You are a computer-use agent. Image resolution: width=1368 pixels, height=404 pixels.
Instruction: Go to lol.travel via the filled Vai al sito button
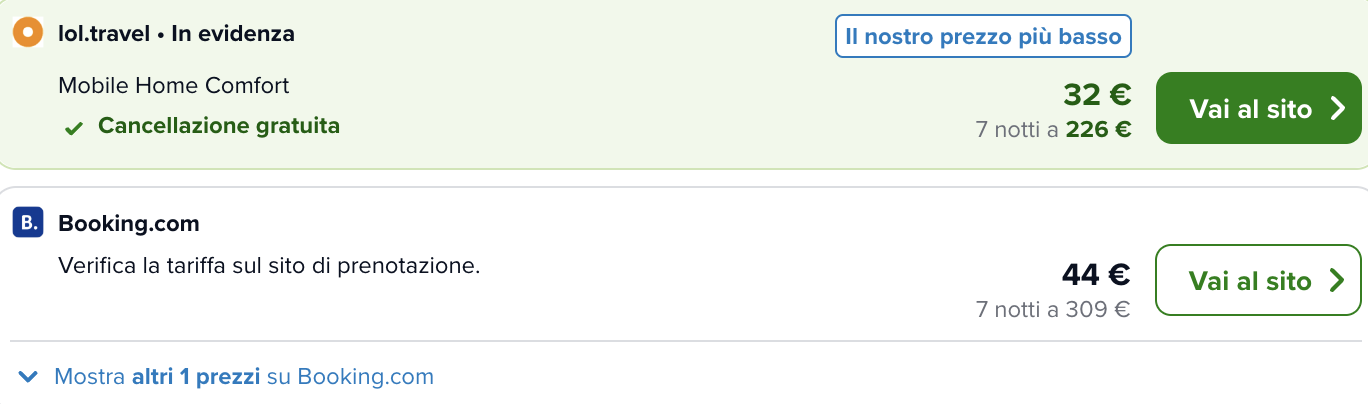tap(1259, 108)
